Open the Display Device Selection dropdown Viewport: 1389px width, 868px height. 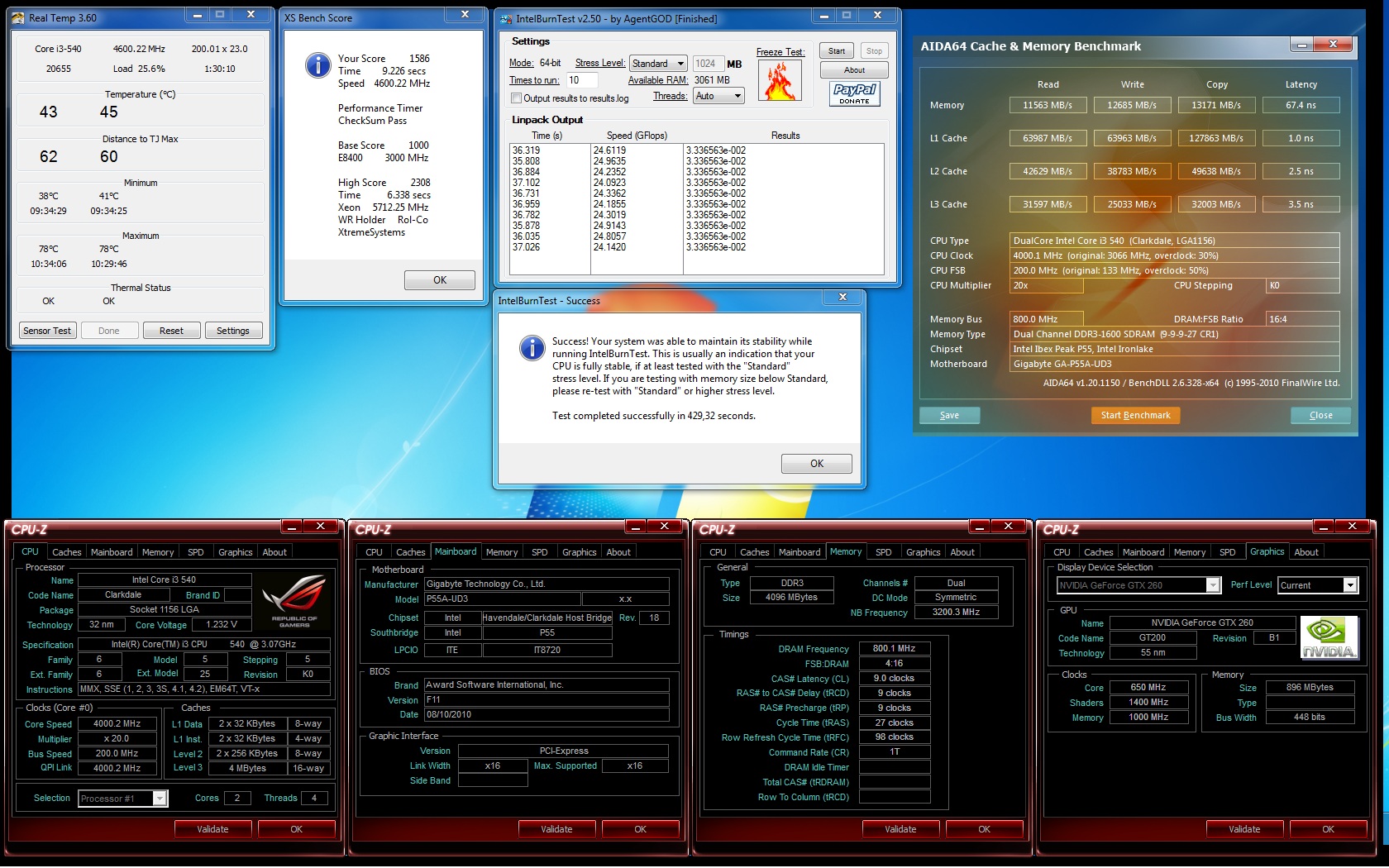coord(1138,585)
